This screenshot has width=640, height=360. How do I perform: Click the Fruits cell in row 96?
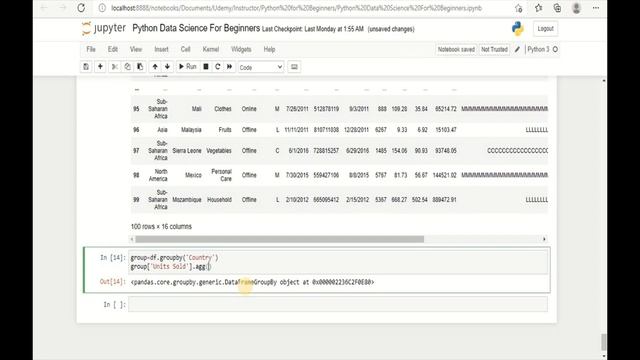(225, 130)
